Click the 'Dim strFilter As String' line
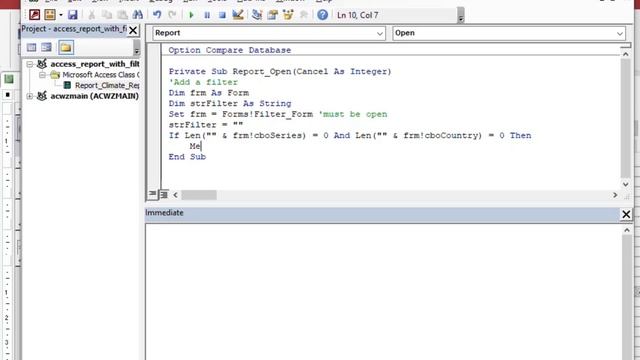Image resolution: width=640 pixels, height=360 pixels. tap(230, 103)
